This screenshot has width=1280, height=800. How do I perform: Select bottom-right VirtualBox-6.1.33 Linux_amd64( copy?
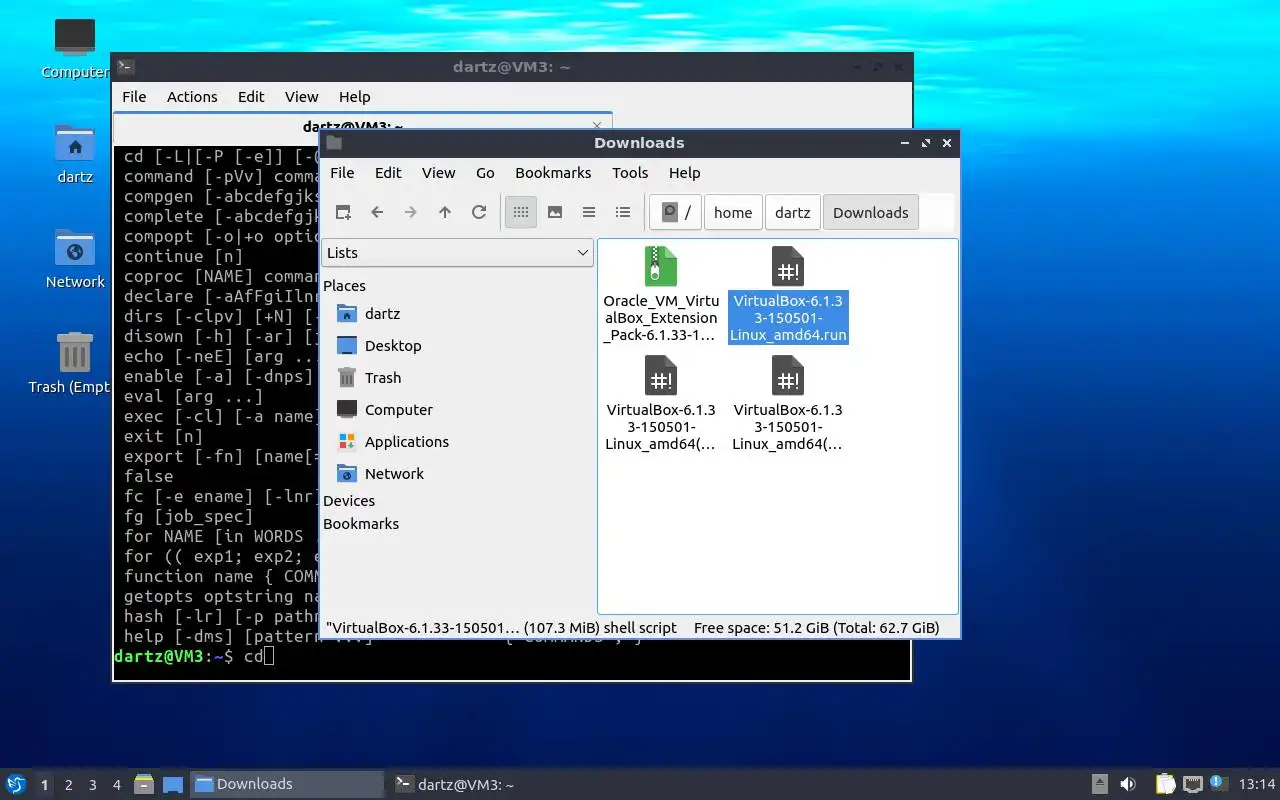pos(788,404)
